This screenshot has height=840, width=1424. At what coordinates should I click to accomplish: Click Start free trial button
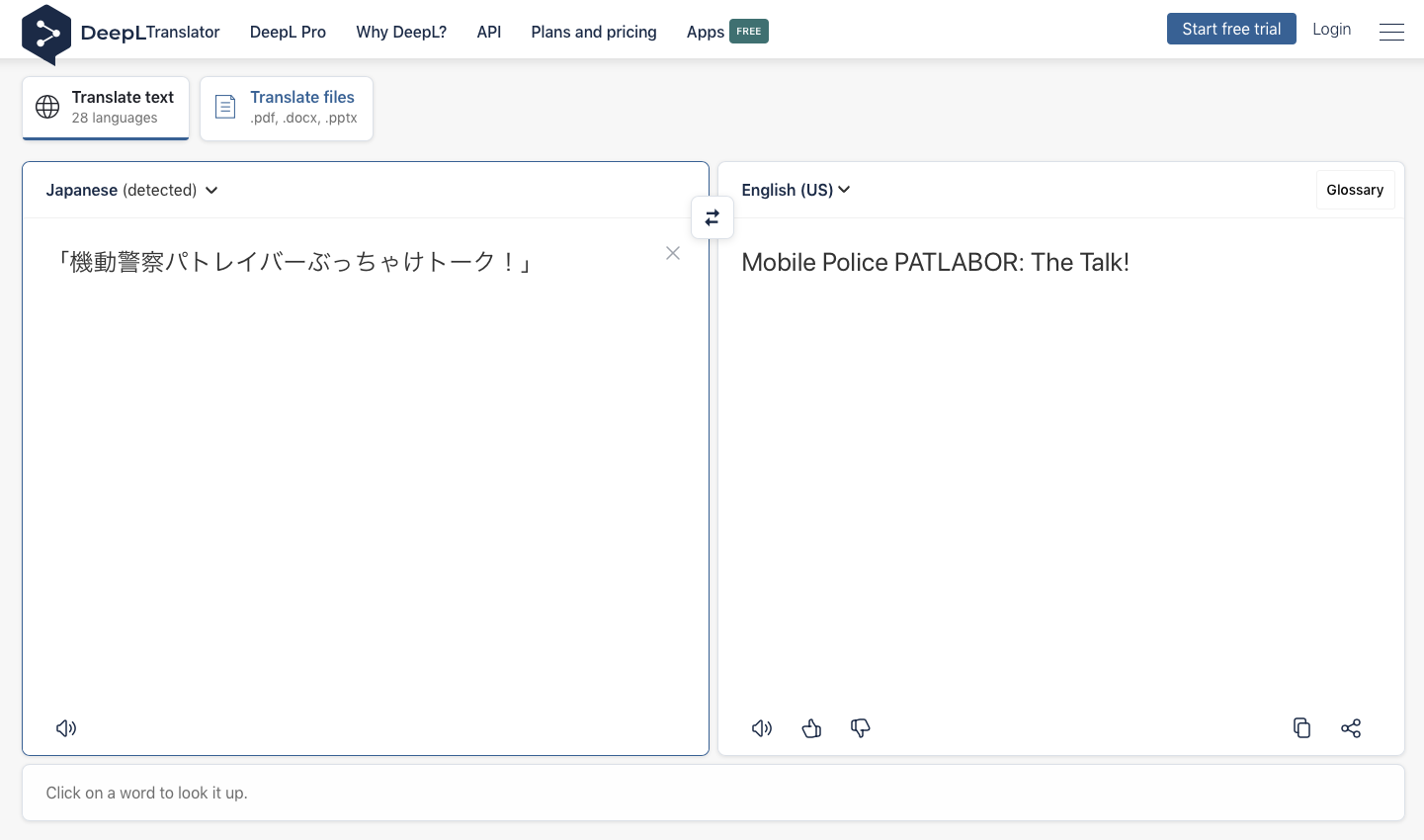(x=1231, y=29)
